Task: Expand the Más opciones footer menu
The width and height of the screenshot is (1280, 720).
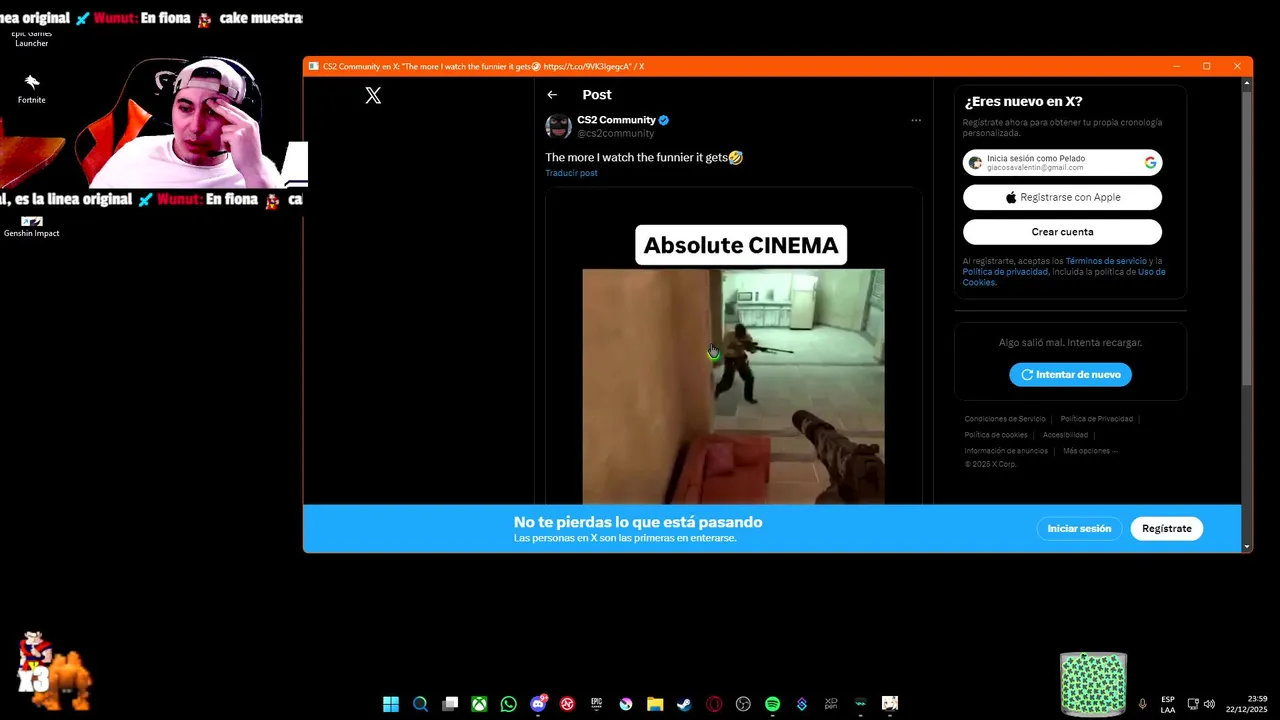Action: tap(1090, 451)
